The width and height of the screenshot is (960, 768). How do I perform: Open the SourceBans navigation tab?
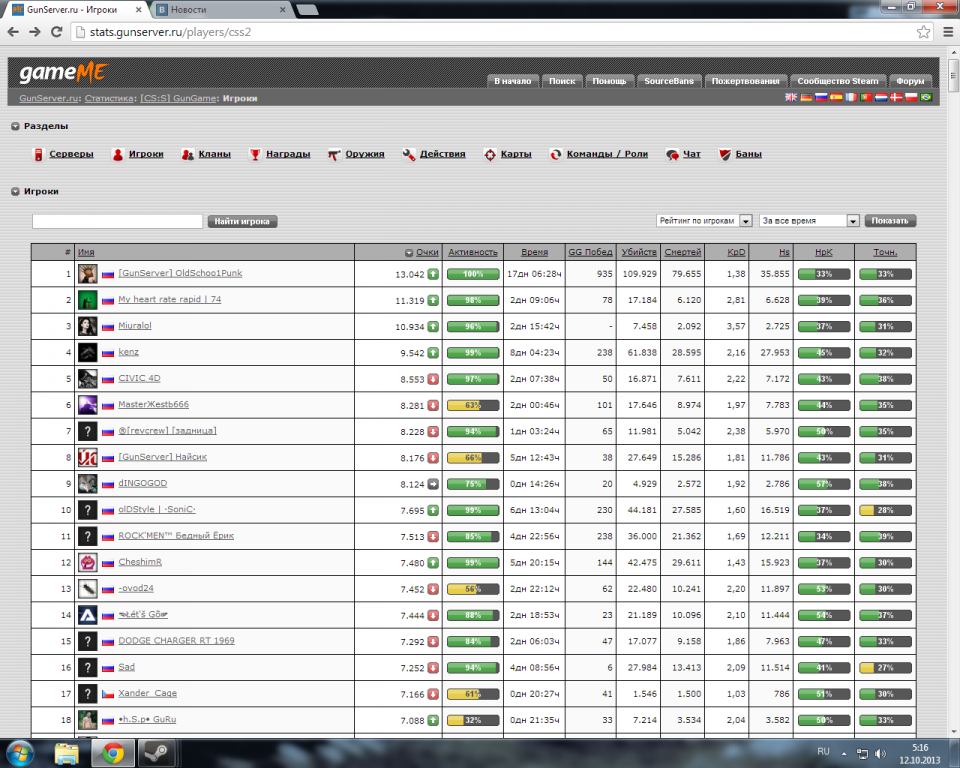pos(669,81)
